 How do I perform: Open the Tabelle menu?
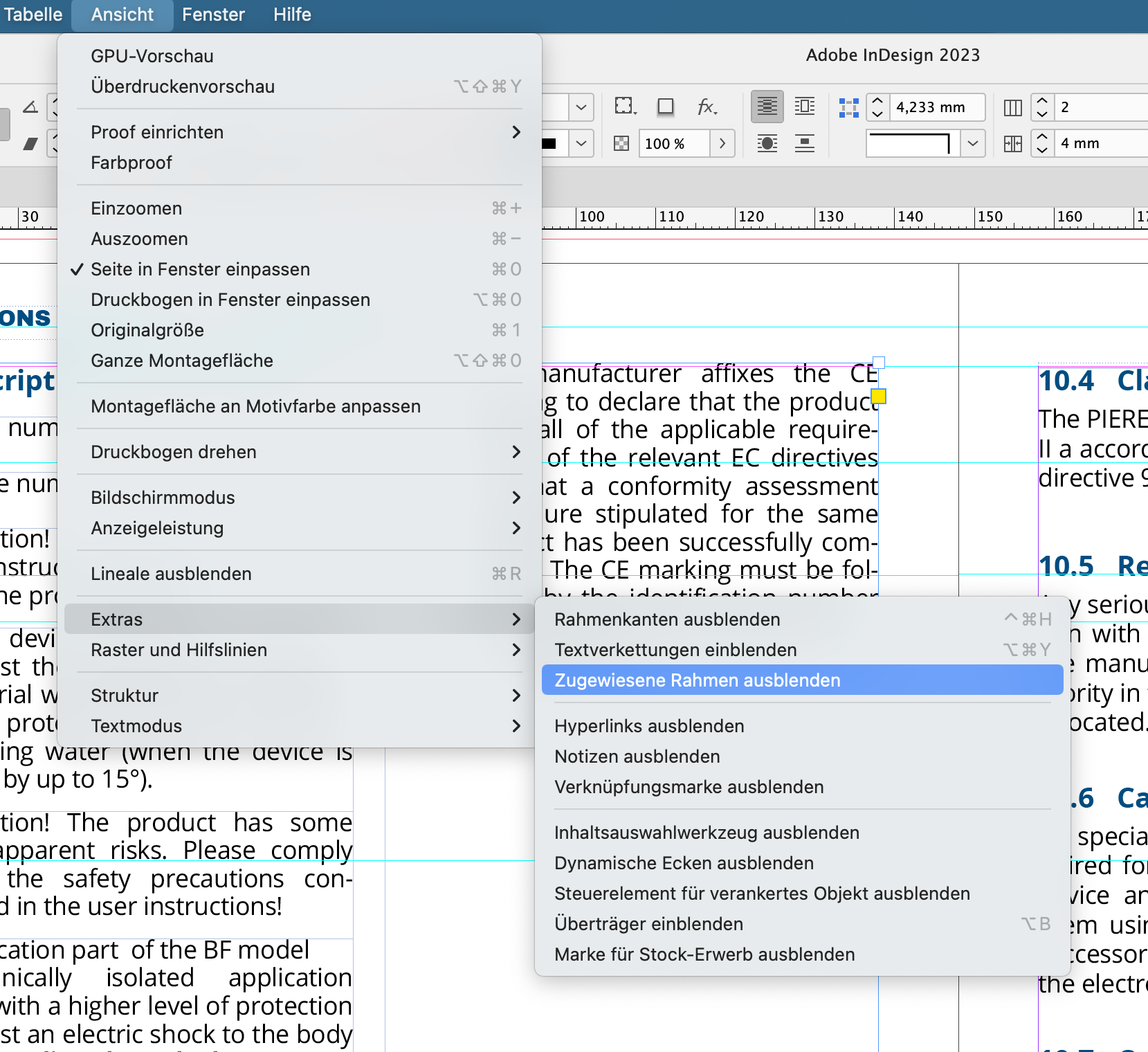tap(33, 15)
